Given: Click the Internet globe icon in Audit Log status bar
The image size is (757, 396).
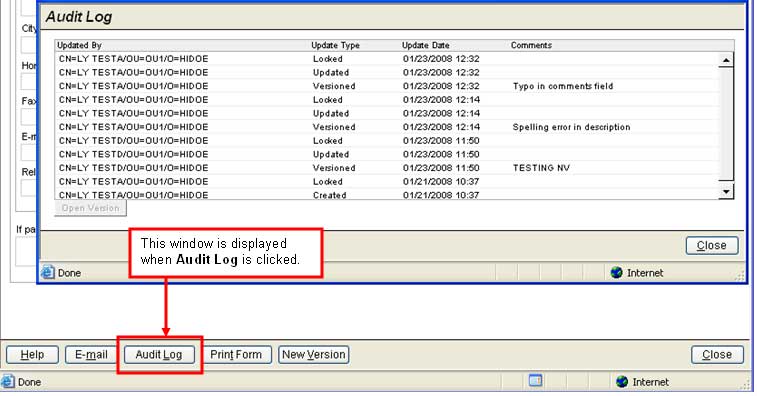Looking at the screenshot, I should point(617,272).
